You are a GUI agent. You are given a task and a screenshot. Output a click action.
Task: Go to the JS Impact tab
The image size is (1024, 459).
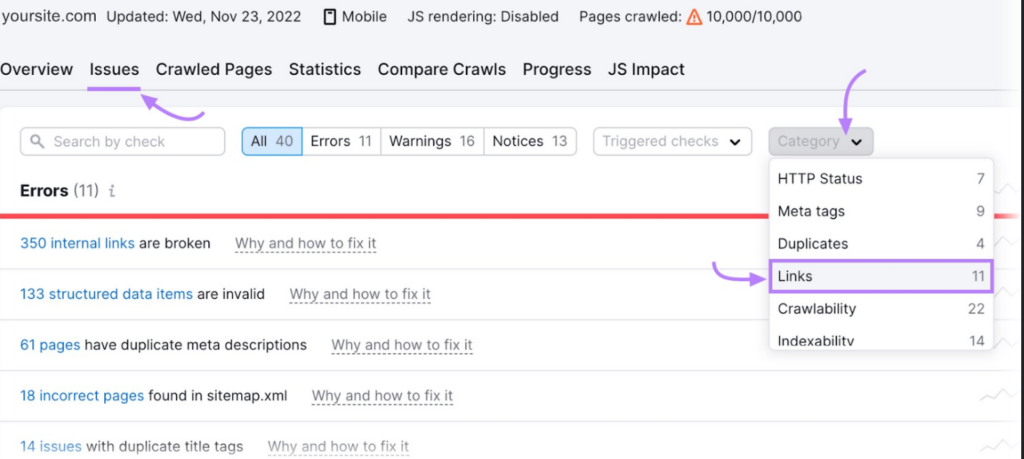pos(646,69)
